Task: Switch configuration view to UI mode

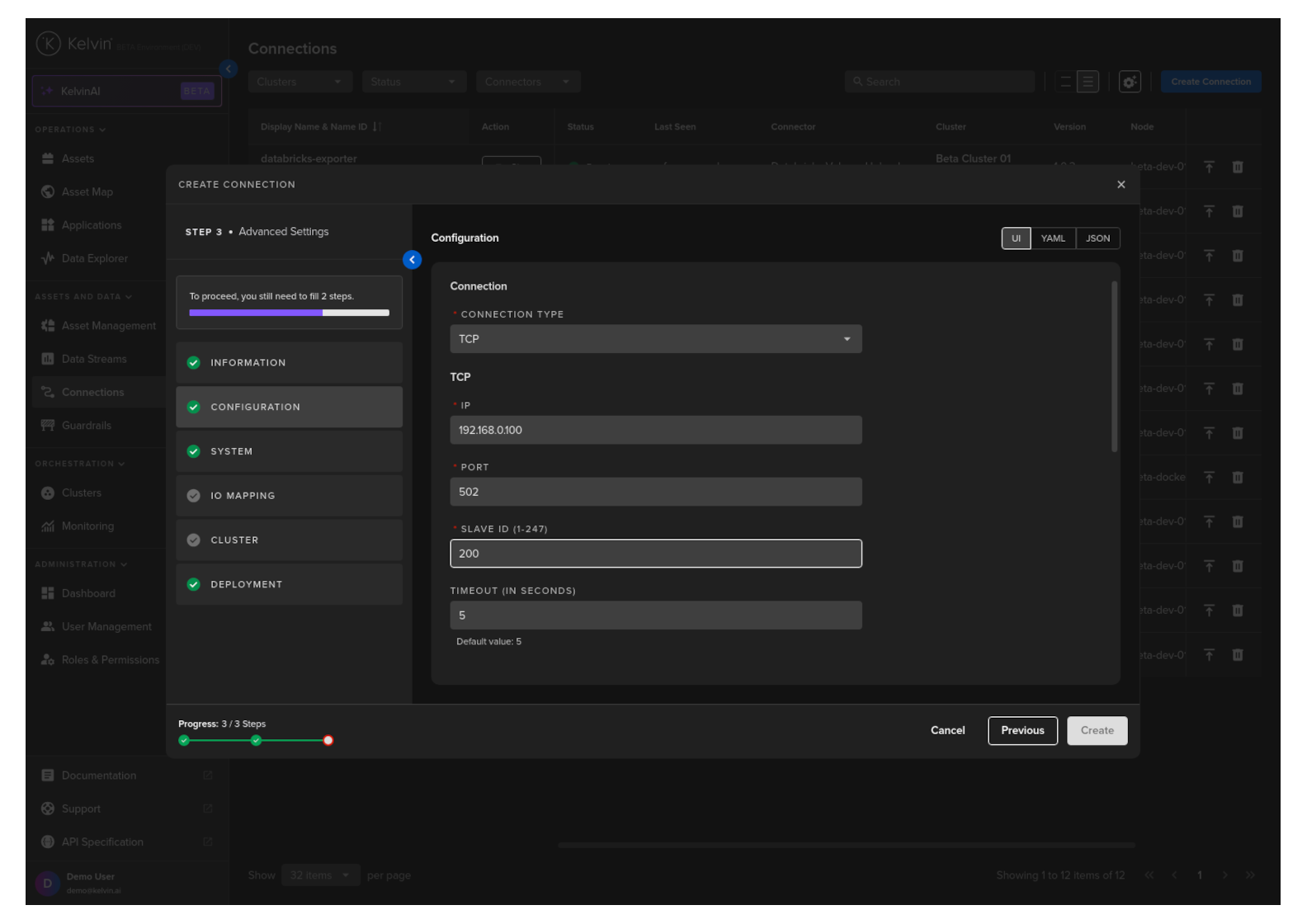Action: 1016,238
